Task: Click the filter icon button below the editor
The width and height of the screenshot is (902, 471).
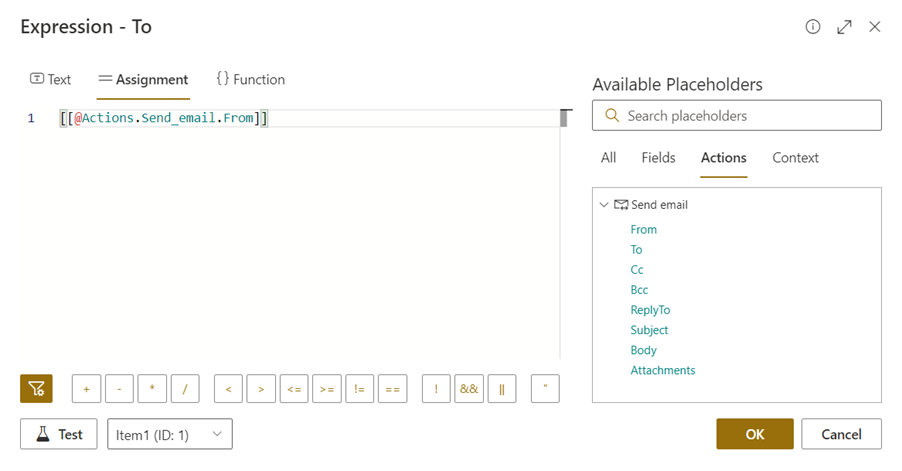Action: coord(36,389)
